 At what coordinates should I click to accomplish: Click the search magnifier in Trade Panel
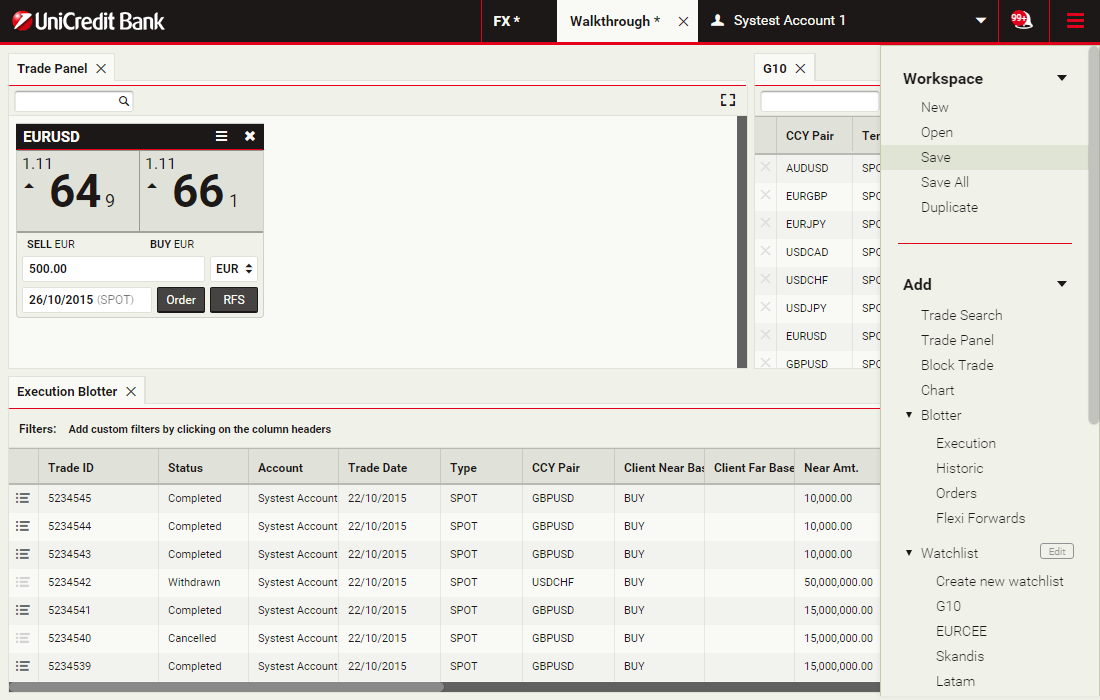[124, 101]
